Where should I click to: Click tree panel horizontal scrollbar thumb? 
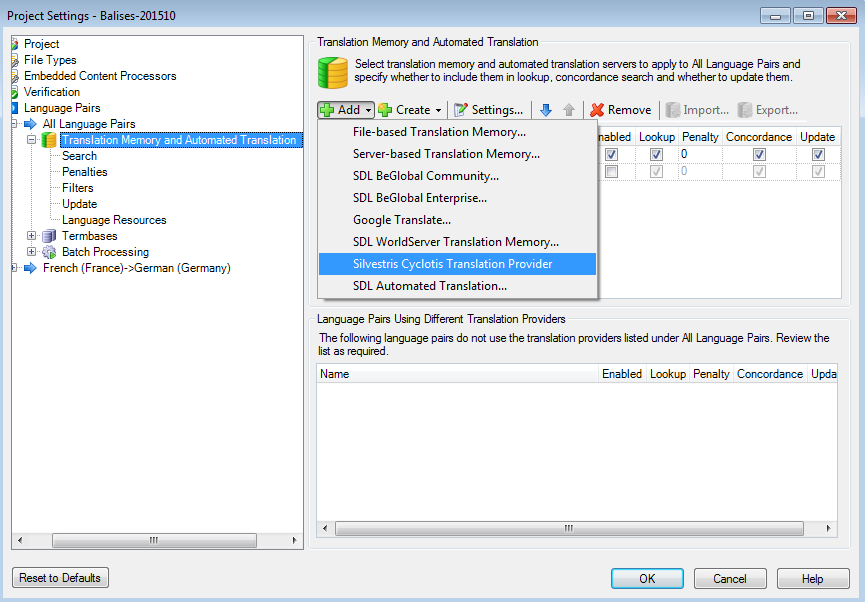click(x=154, y=540)
